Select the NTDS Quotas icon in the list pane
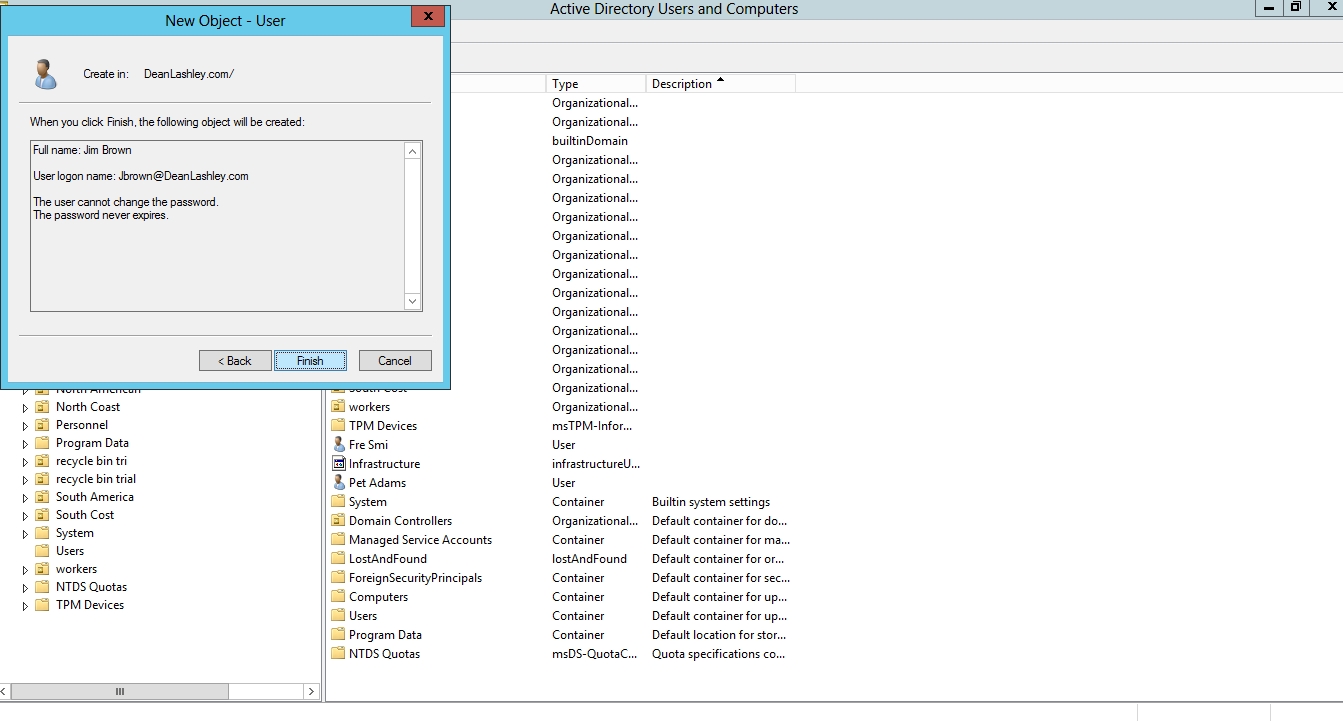Viewport: 1343px width, 721px height. pyautogui.click(x=338, y=654)
